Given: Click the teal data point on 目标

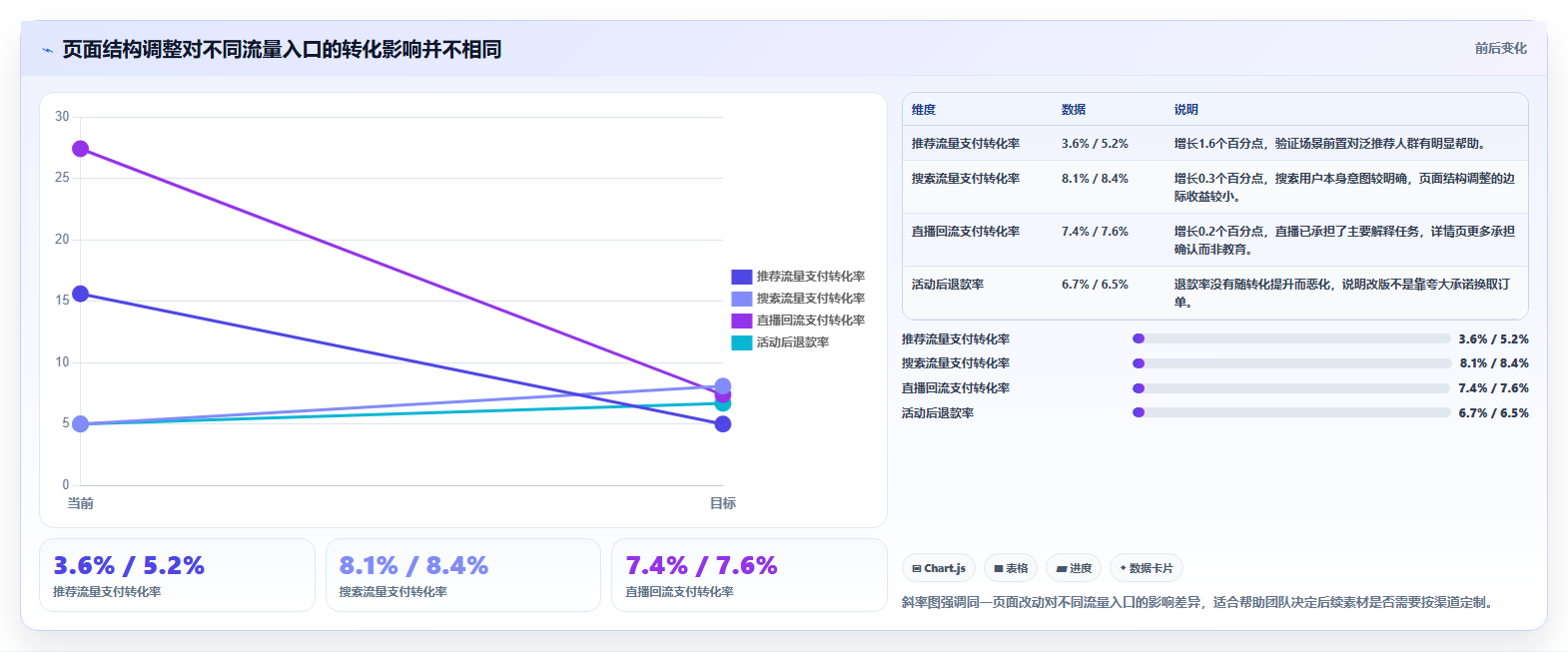Looking at the screenshot, I should click(x=723, y=404).
